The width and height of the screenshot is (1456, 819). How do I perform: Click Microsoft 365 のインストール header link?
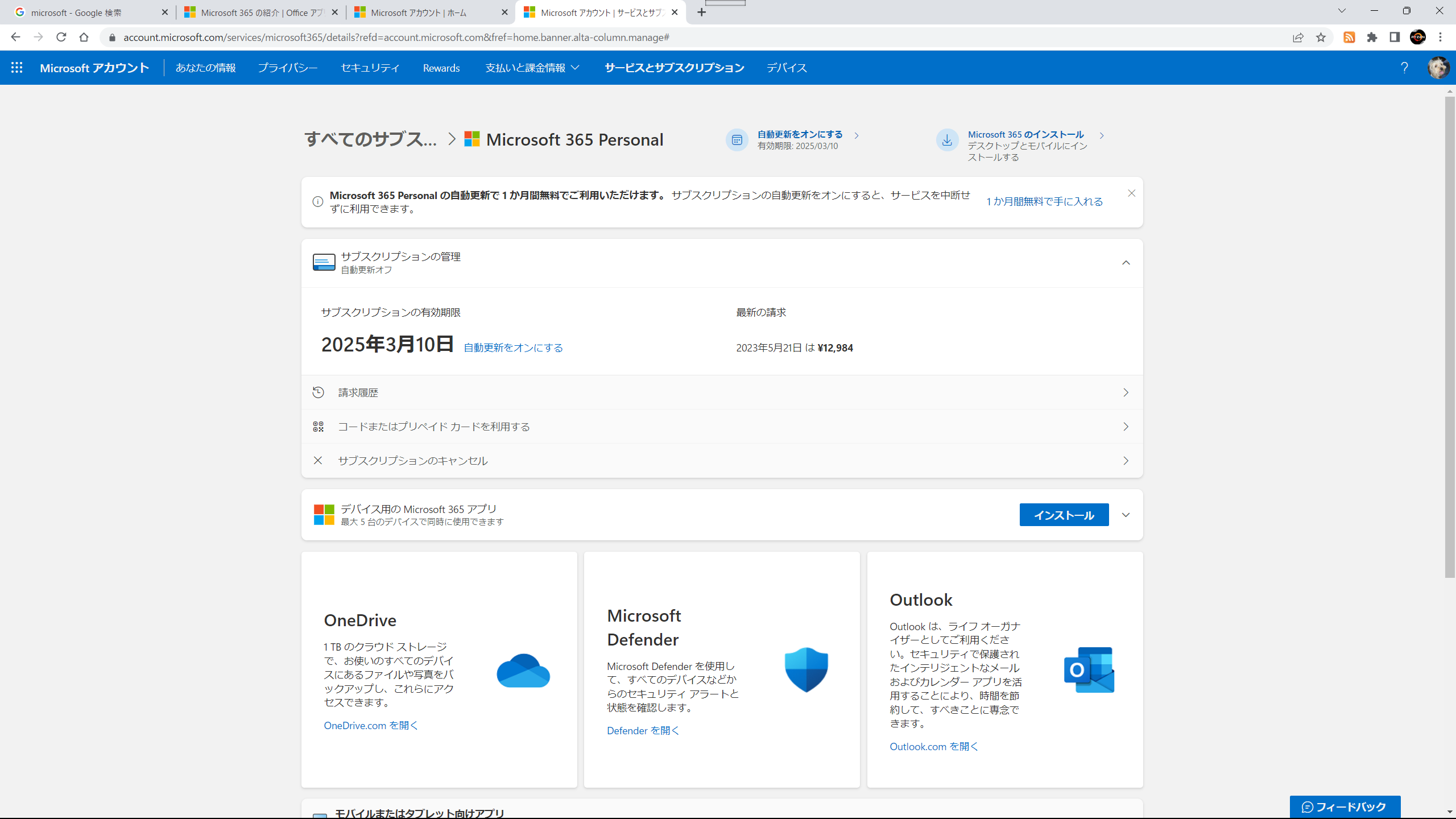pyautogui.click(x=1025, y=134)
